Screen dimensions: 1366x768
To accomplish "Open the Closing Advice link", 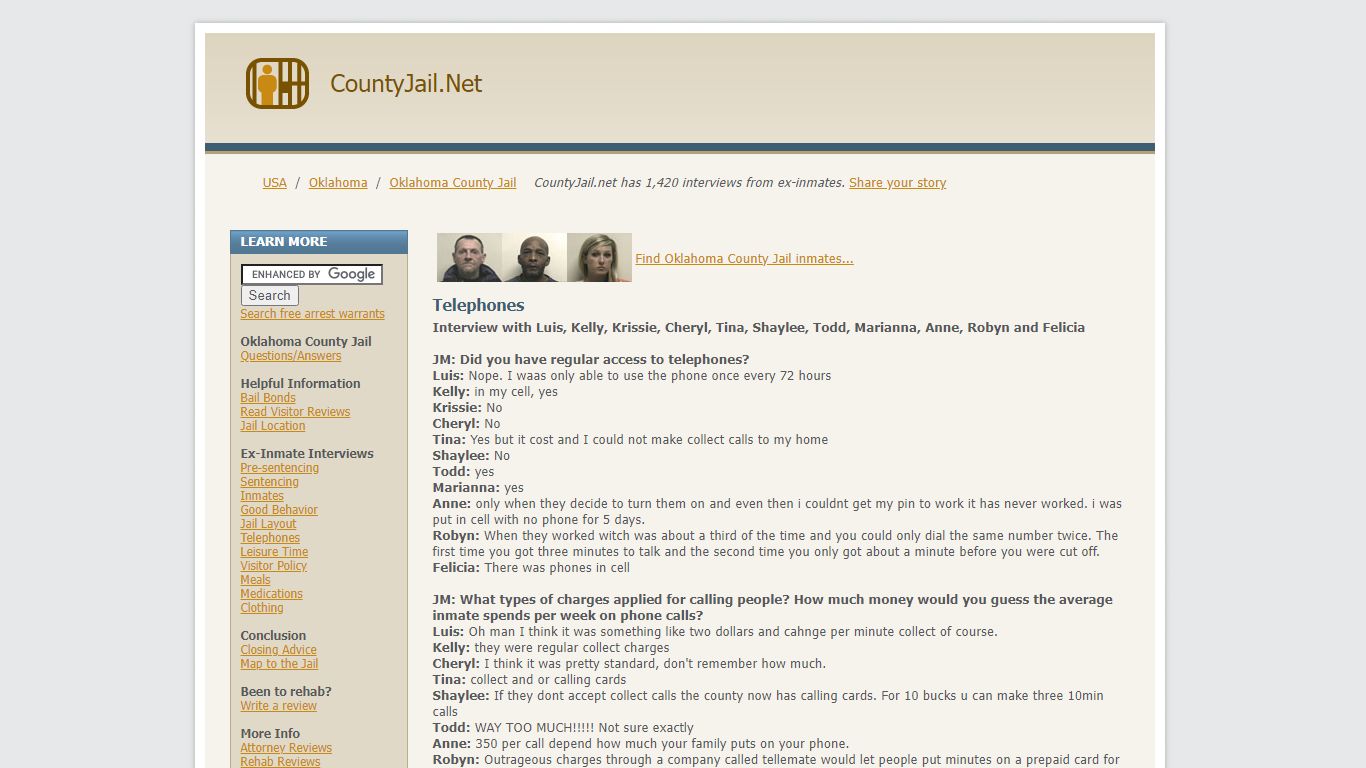I will click(x=278, y=650).
